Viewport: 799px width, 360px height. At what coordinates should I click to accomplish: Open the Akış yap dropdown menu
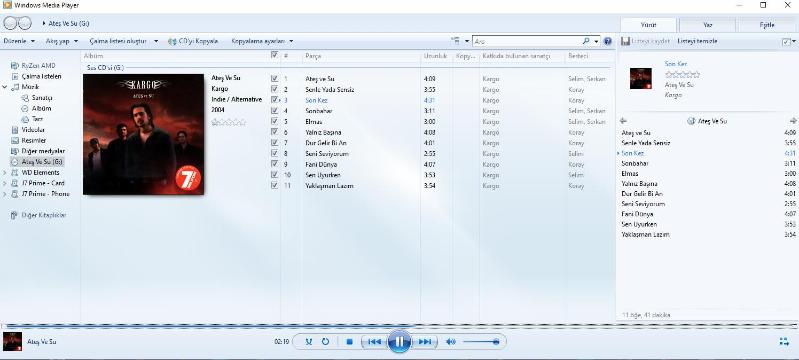(62, 41)
